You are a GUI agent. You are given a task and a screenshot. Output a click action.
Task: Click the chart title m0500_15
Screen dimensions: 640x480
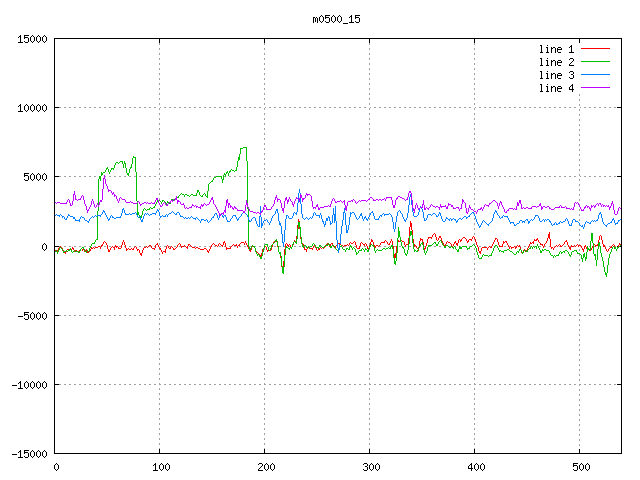[334, 19]
